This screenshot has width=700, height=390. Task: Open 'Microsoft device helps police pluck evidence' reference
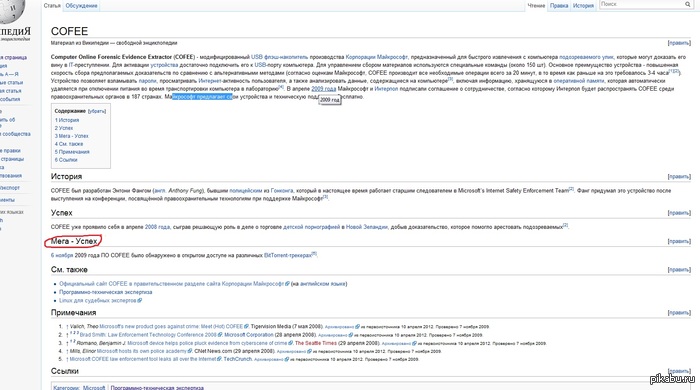point(208,343)
